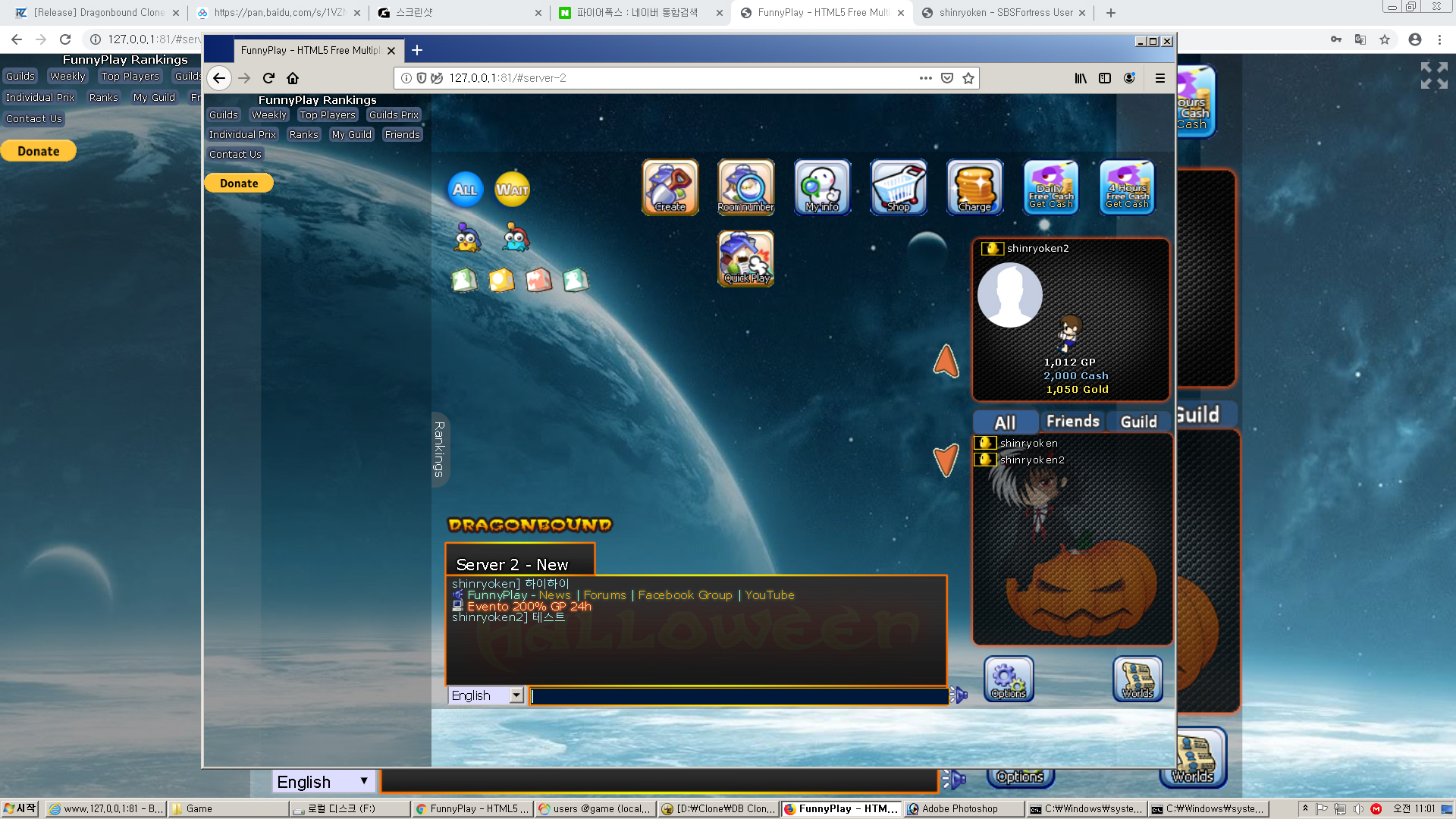Start Quick Play

745,259
